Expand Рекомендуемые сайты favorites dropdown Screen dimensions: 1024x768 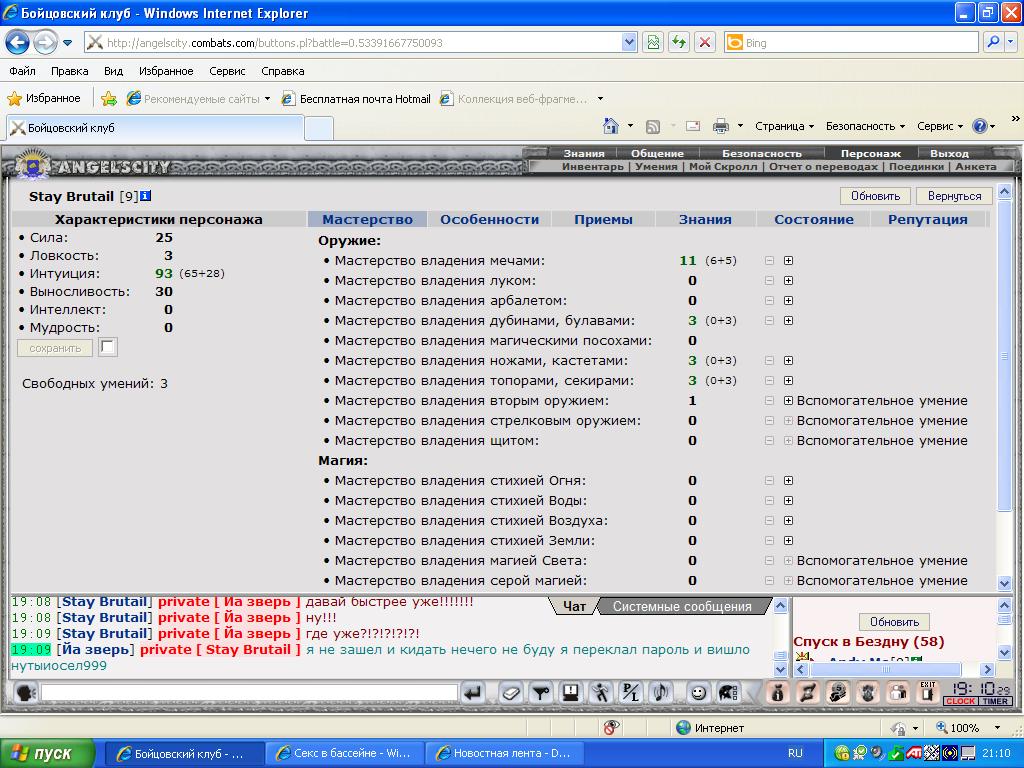(x=267, y=99)
